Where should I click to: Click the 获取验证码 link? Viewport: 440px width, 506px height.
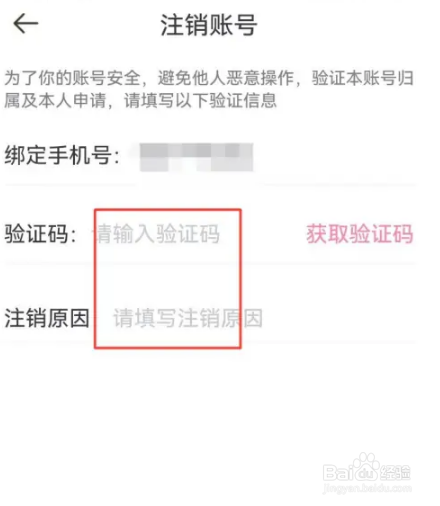click(x=360, y=234)
